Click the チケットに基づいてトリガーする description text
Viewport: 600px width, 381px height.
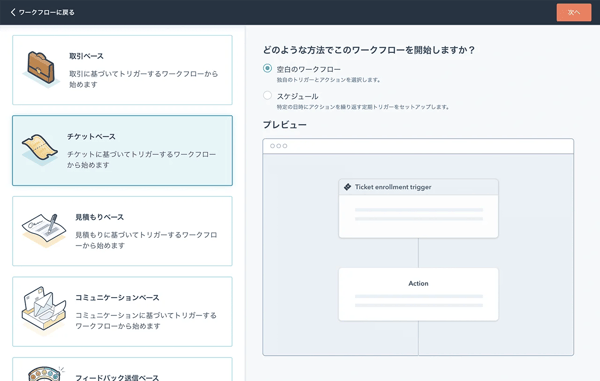[142, 159]
